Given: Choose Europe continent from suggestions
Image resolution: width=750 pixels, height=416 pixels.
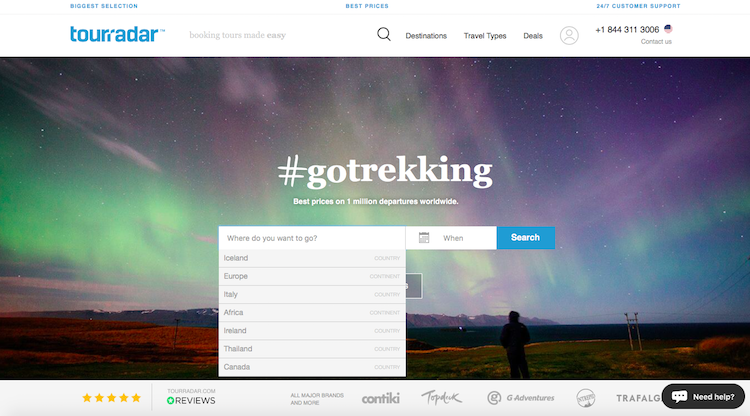Looking at the screenshot, I should pos(312,276).
